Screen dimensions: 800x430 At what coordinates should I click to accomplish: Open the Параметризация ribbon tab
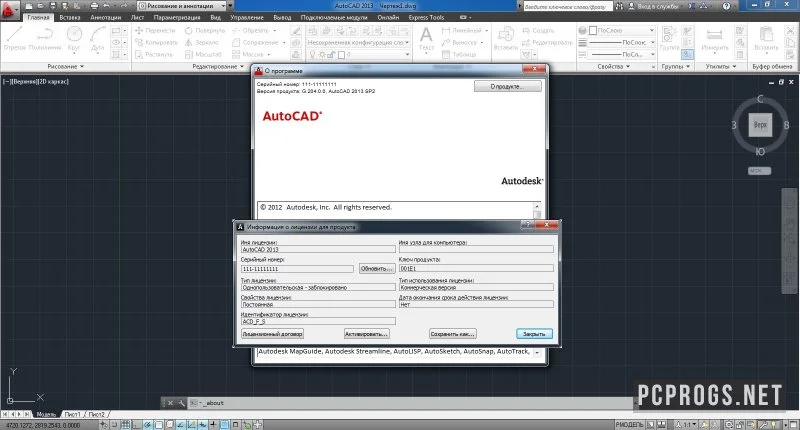[x=177, y=17]
